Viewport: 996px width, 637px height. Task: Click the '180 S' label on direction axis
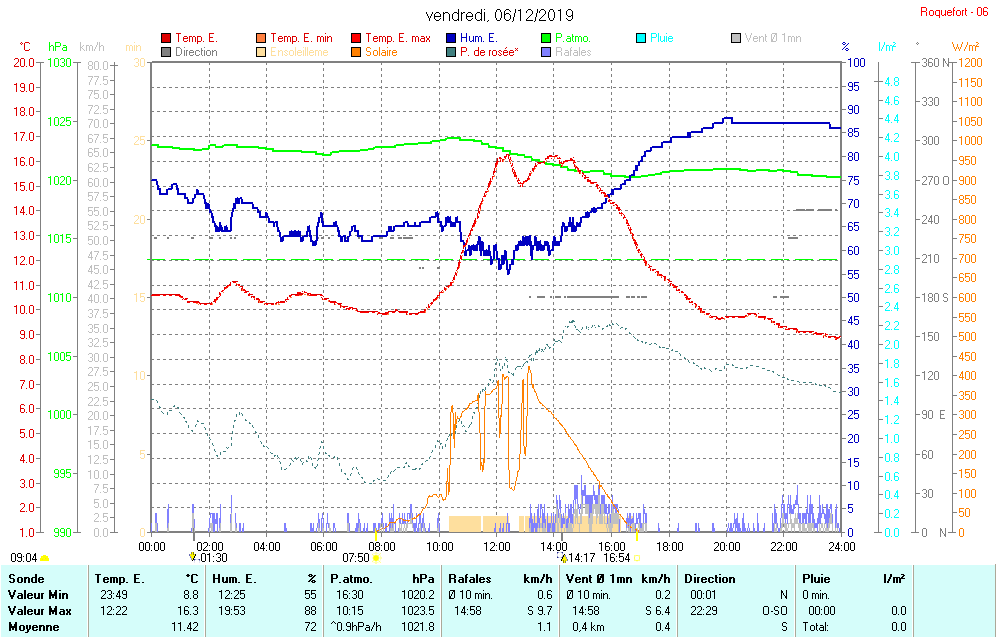coord(935,297)
